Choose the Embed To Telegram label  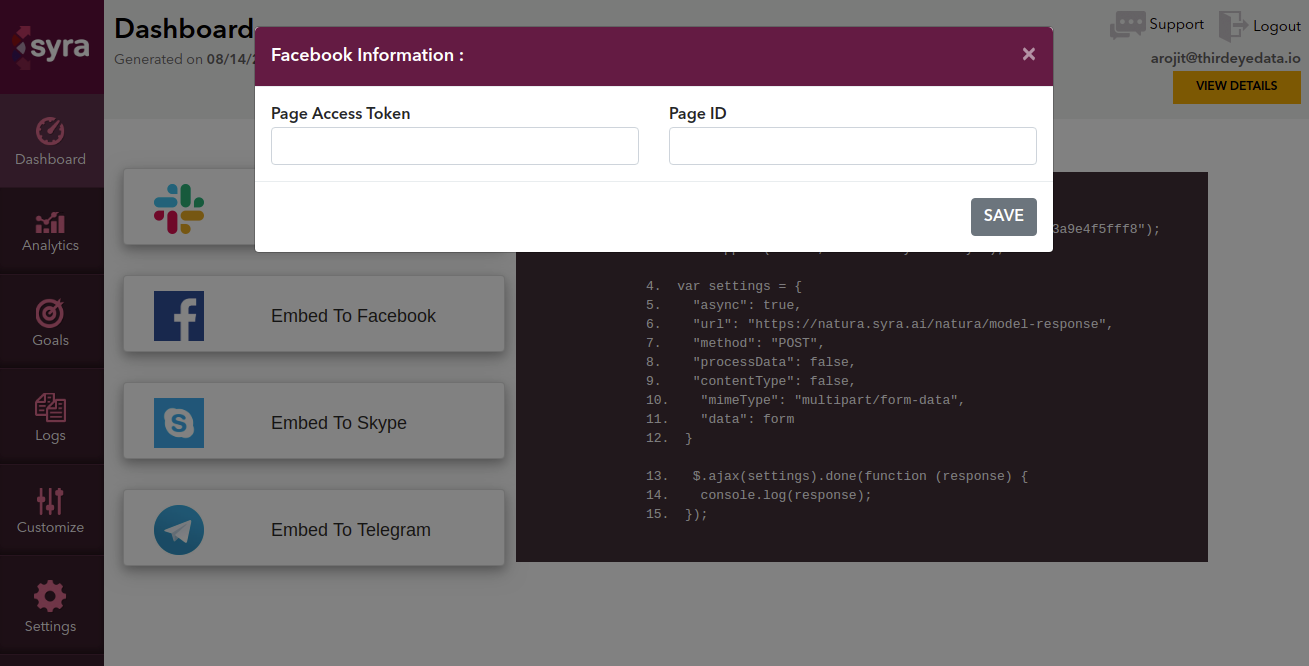tap(351, 530)
